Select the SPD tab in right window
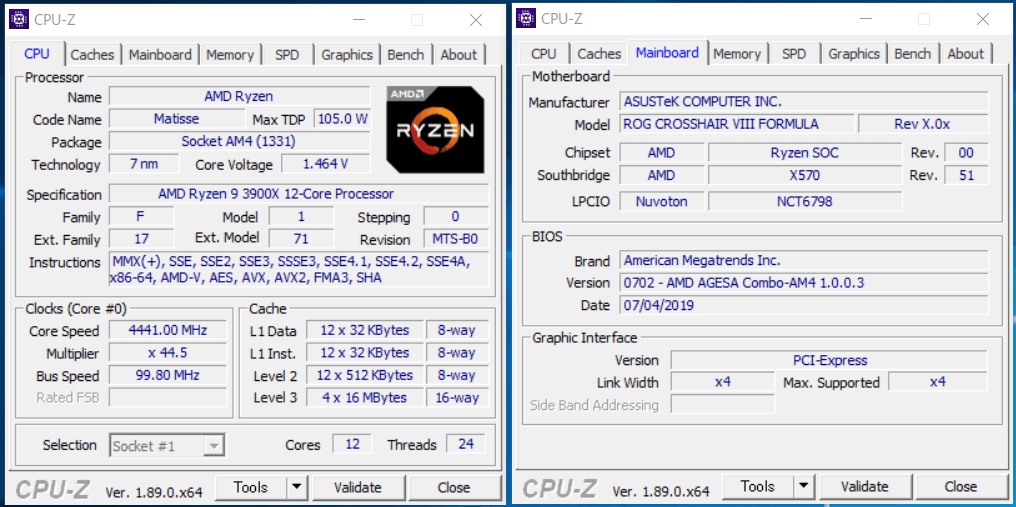This screenshot has height=507, width=1016. click(x=794, y=54)
